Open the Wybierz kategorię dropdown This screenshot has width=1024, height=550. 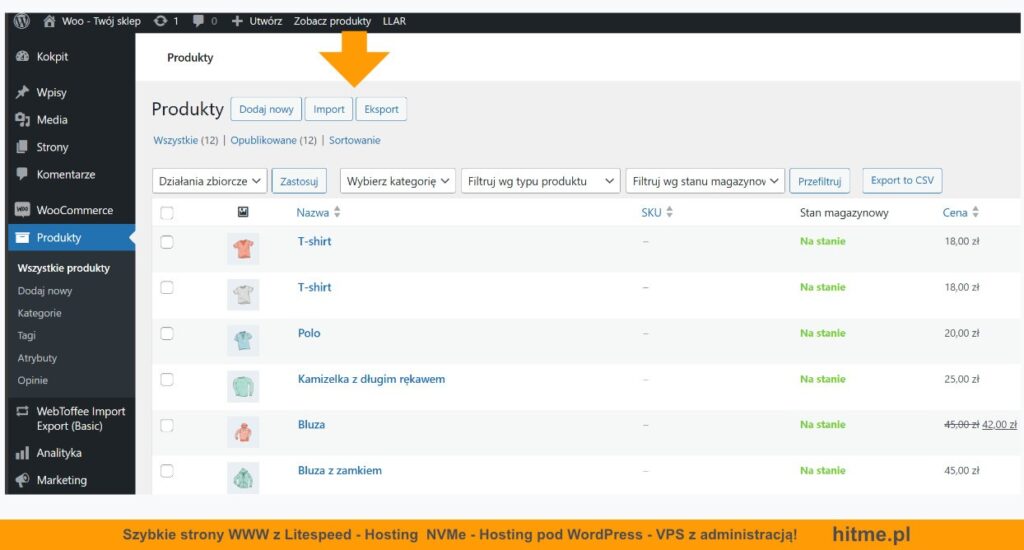398,181
